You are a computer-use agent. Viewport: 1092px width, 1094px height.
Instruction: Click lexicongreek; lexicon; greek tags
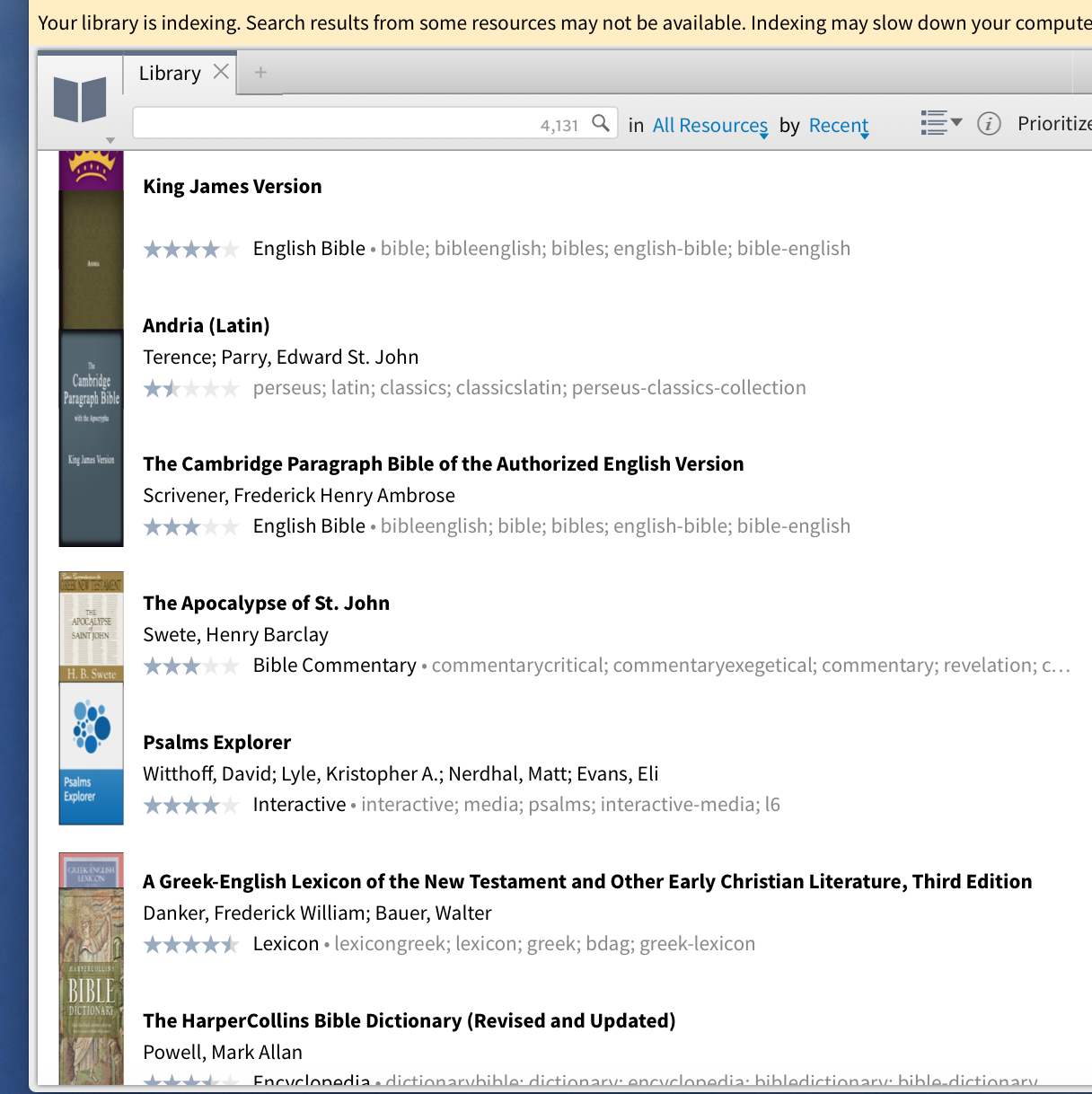(x=545, y=944)
